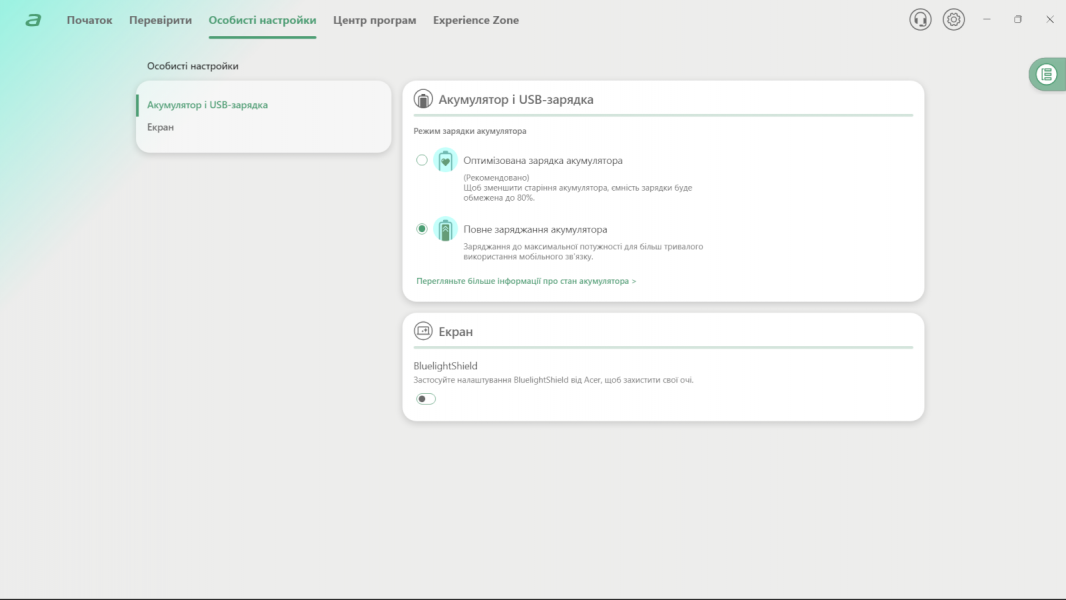Go to the Центр програм tab
Screen dimensions: 1066x600
(x=374, y=20)
